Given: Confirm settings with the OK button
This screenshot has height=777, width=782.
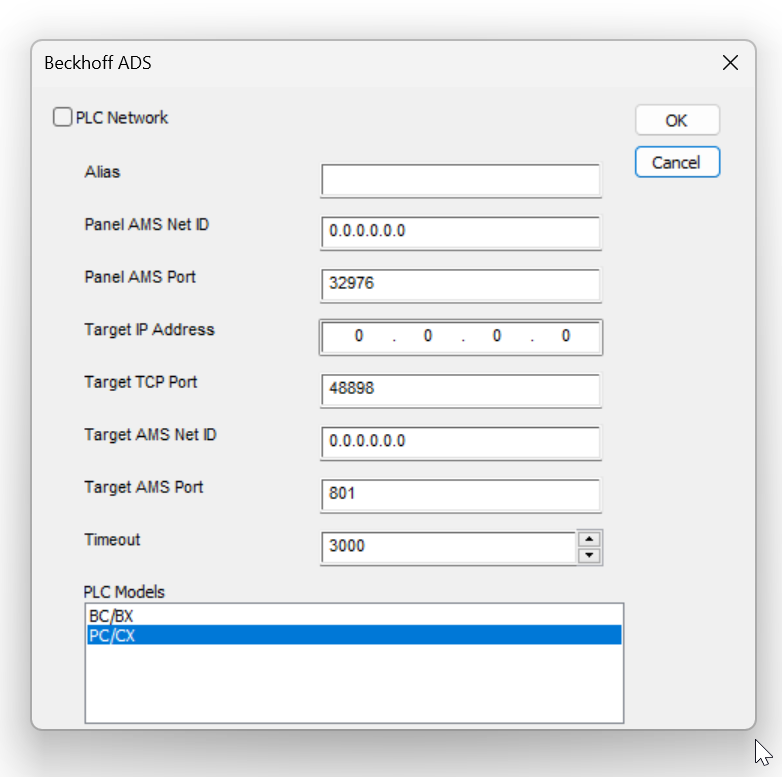Looking at the screenshot, I should coord(677,120).
